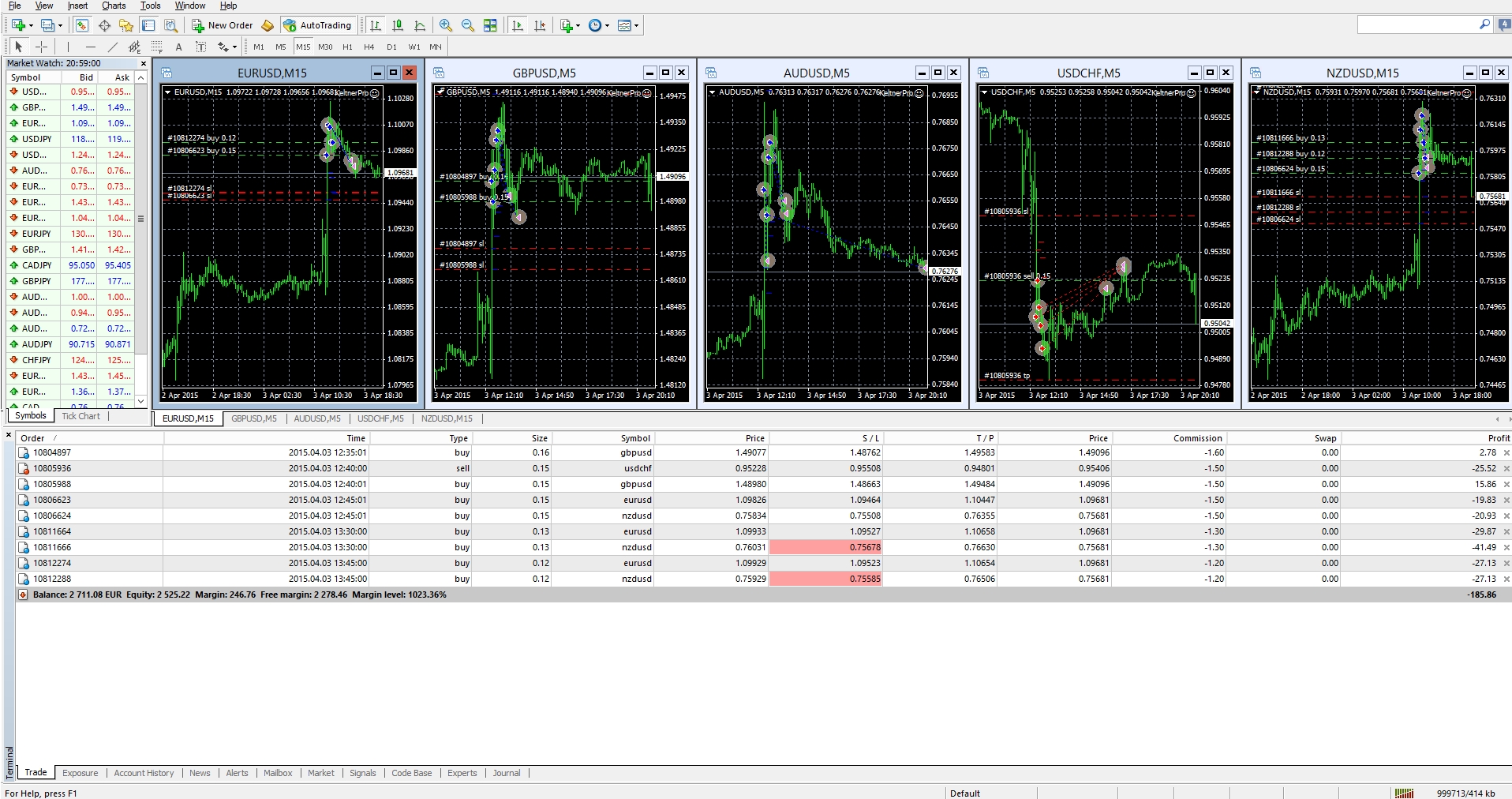Switch chart to M5 timeframe
The width and height of the screenshot is (1512, 799).
tap(281, 47)
